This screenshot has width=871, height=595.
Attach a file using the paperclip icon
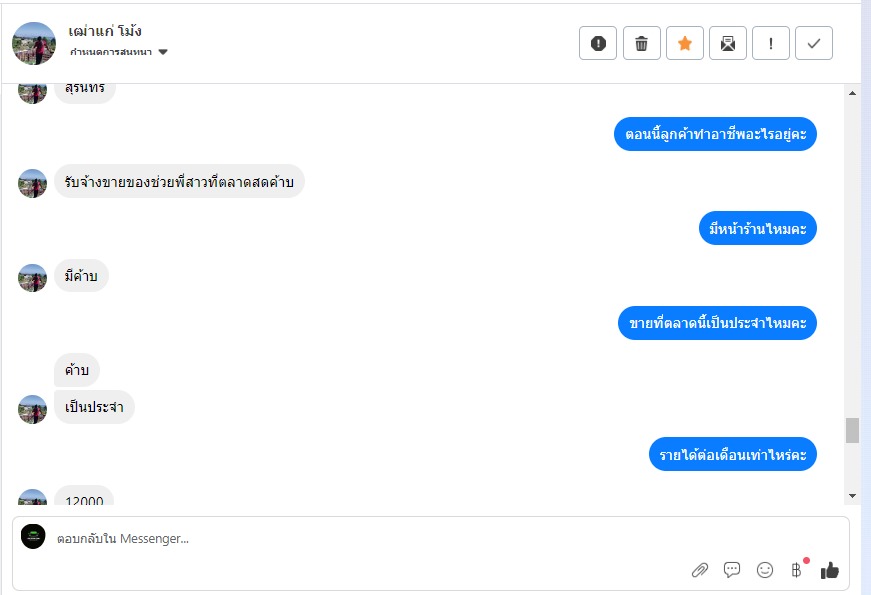(700, 570)
